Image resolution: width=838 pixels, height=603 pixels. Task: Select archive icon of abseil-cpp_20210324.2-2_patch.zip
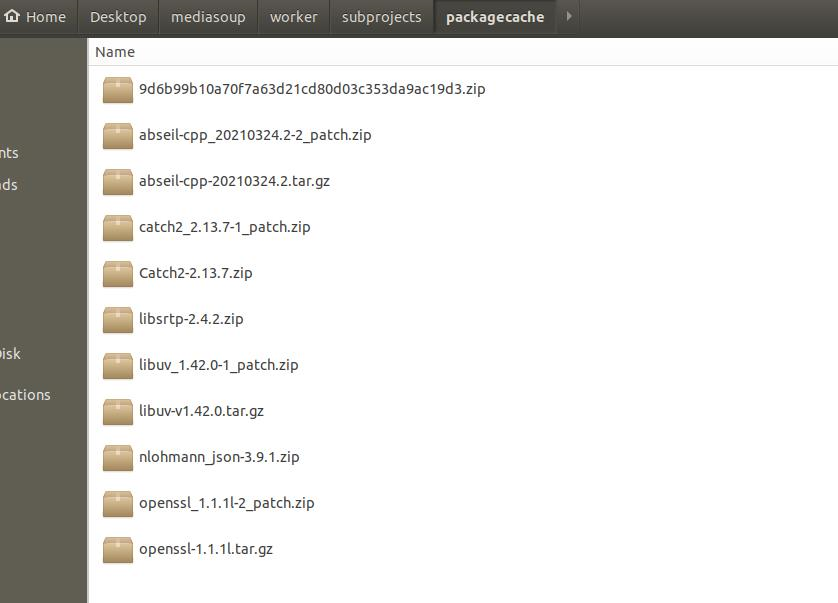[118, 136]
